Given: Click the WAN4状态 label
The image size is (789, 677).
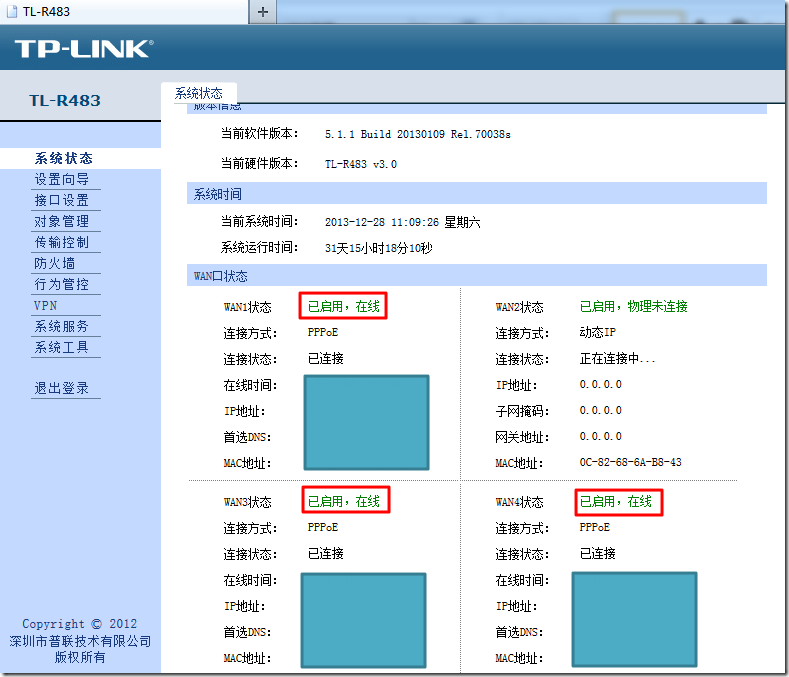Looking at the screenshot, I should [x=519, y=502].
